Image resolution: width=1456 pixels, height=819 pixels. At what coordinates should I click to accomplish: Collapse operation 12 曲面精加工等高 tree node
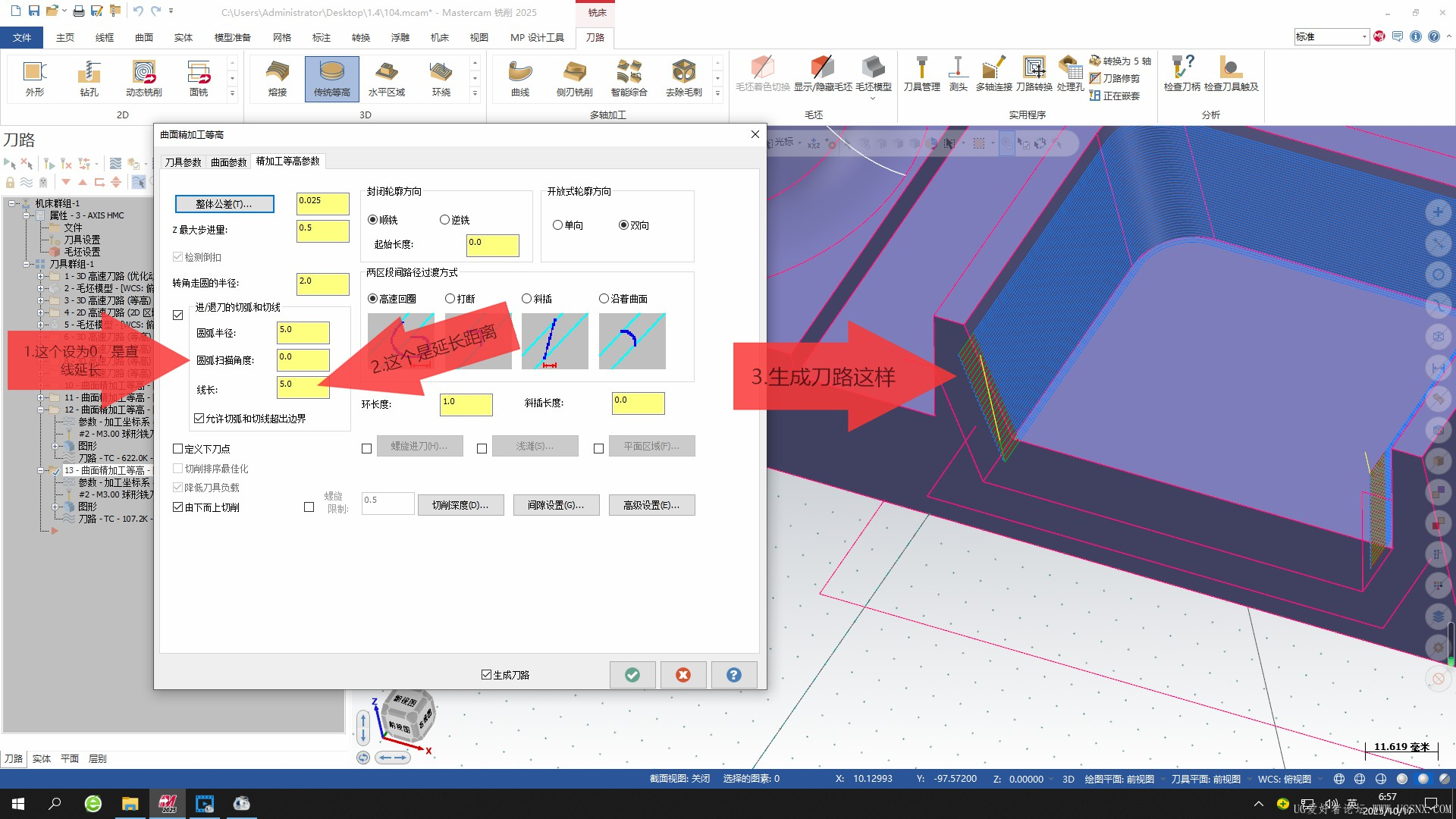click(41, 409)
